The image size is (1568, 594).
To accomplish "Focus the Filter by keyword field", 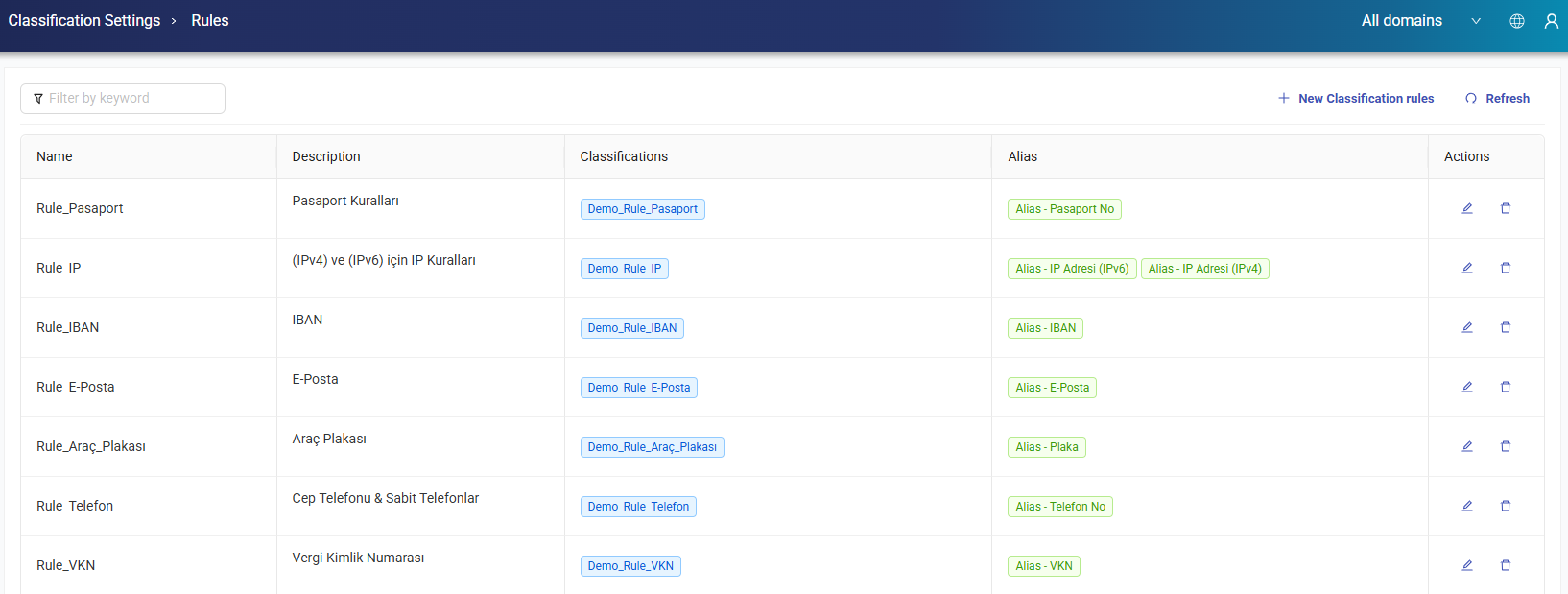I will [123, 99].
